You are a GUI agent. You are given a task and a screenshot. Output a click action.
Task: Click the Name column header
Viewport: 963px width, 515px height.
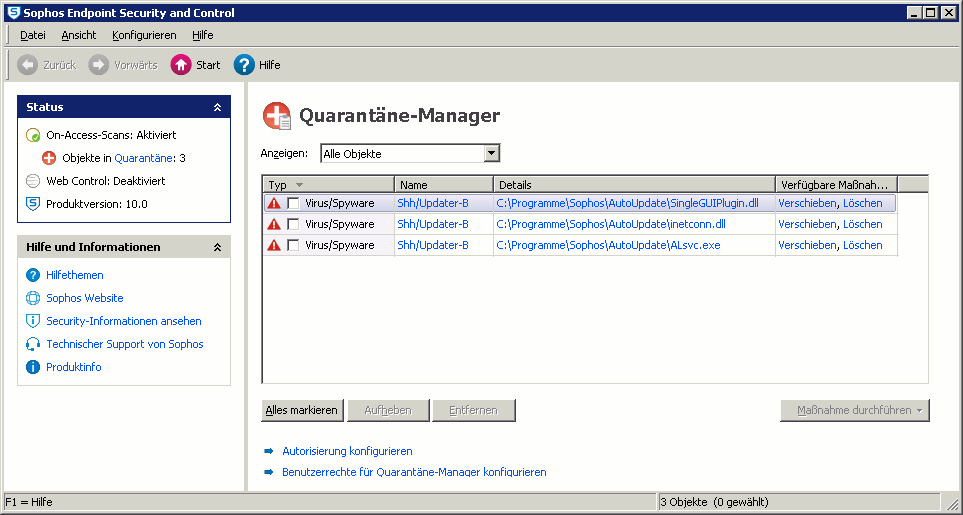[444, 185]
